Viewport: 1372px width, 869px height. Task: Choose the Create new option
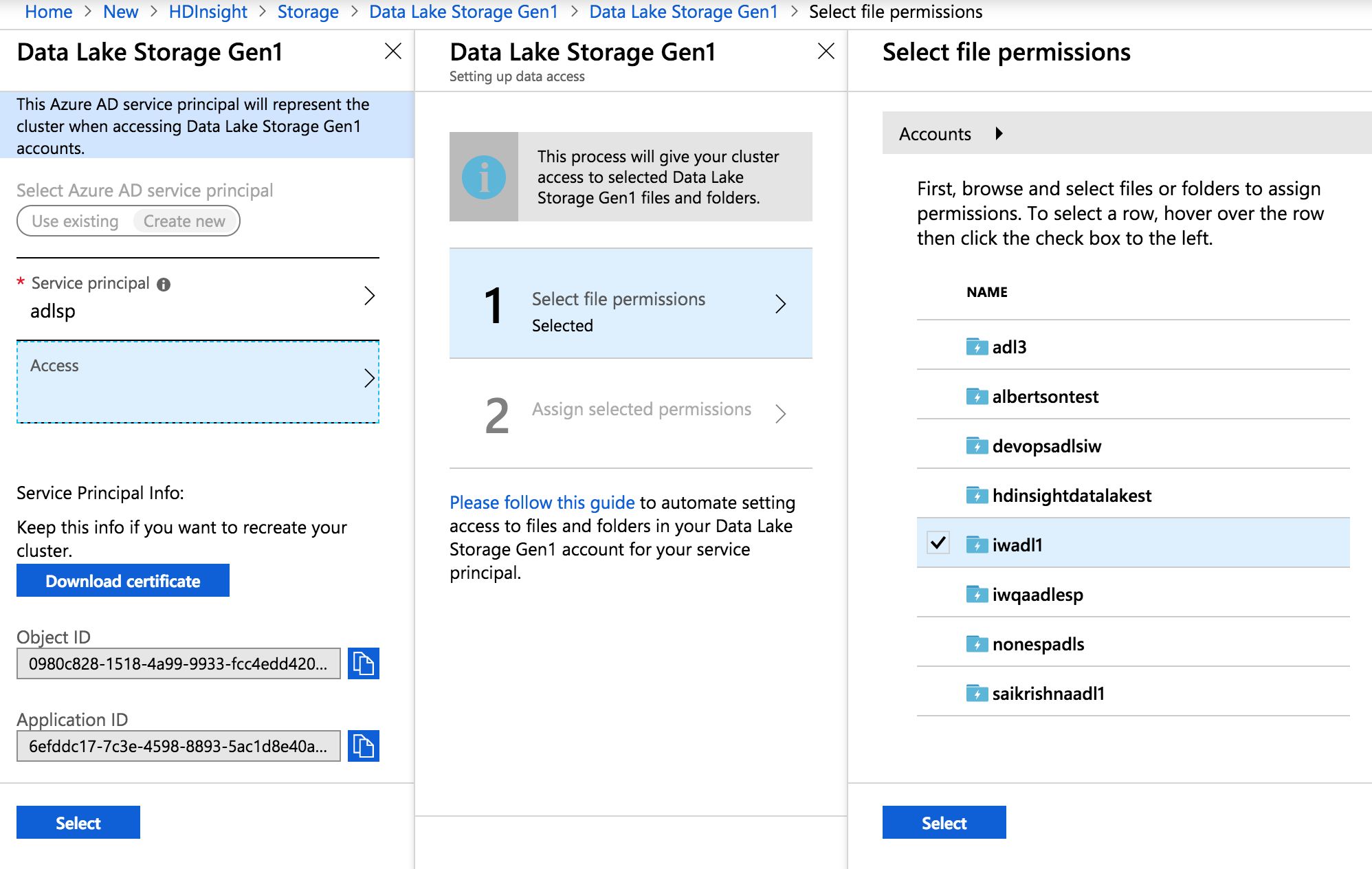pyautogui.click(x=184, y=221)
